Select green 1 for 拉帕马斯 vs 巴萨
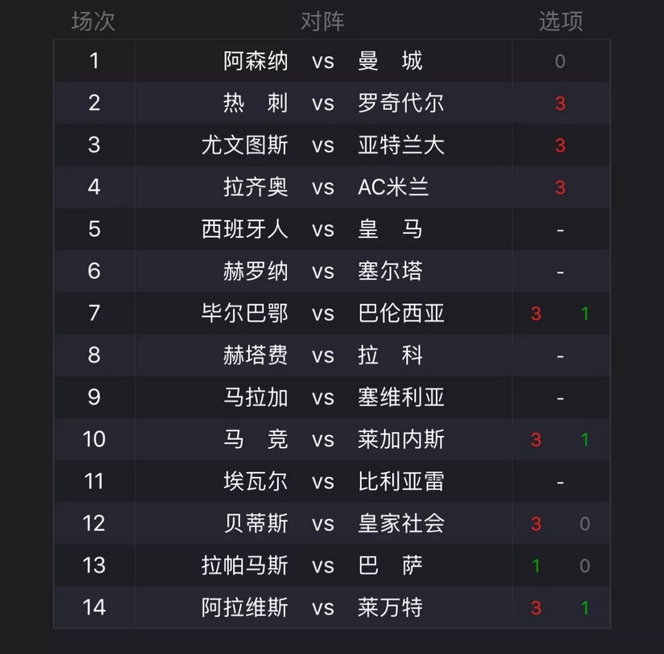 point(536,566)
